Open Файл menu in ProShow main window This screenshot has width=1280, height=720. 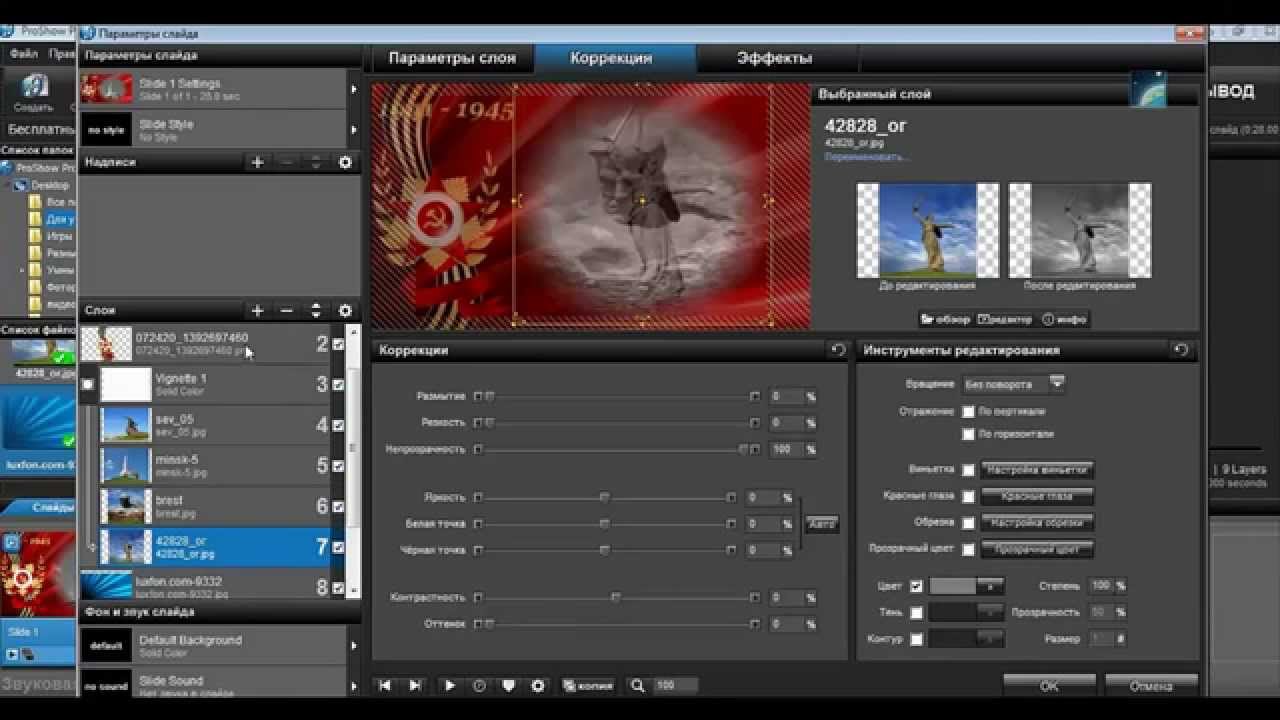click(x=23, y=54)
